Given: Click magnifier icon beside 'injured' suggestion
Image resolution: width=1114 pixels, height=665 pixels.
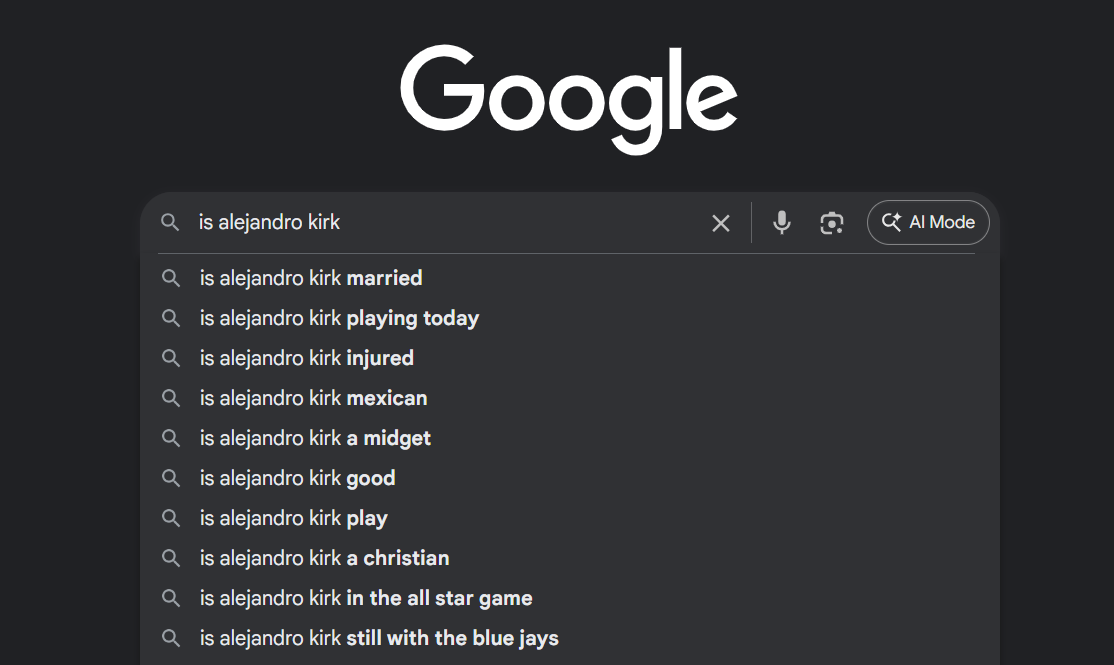Looking at the screenshot, I should coord(171,358).
